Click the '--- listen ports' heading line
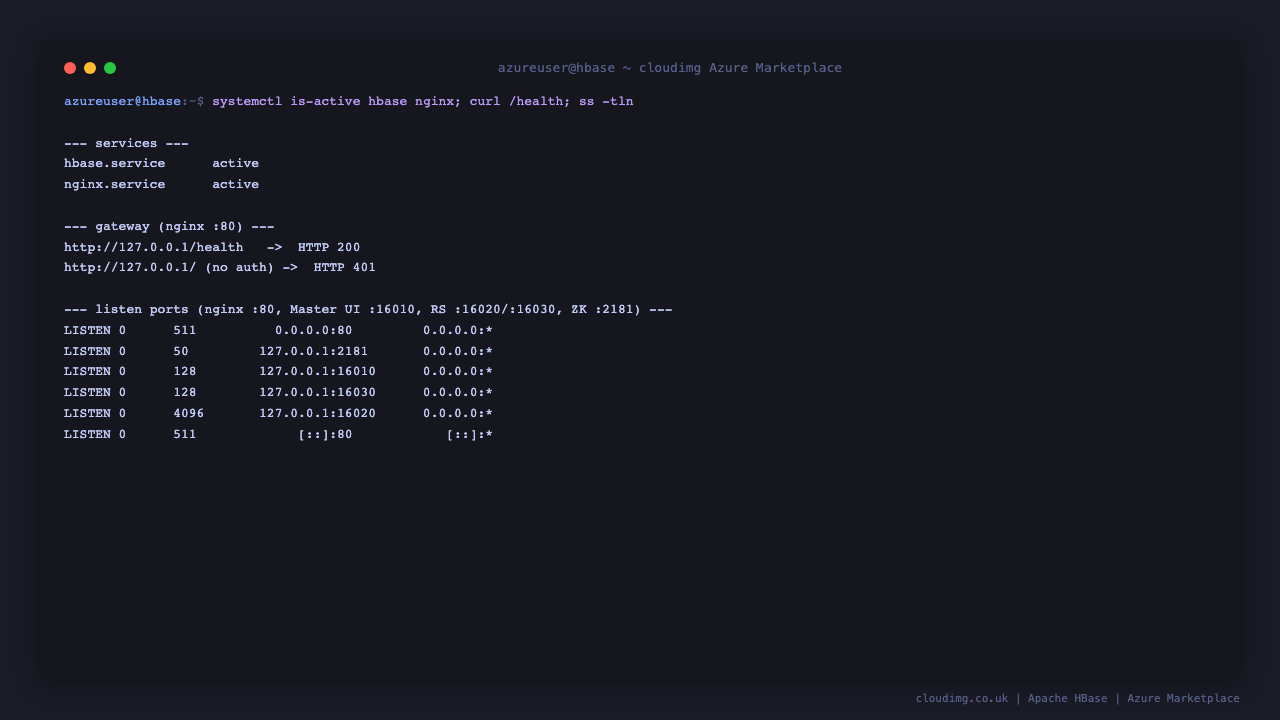 [x=368, y=310]
